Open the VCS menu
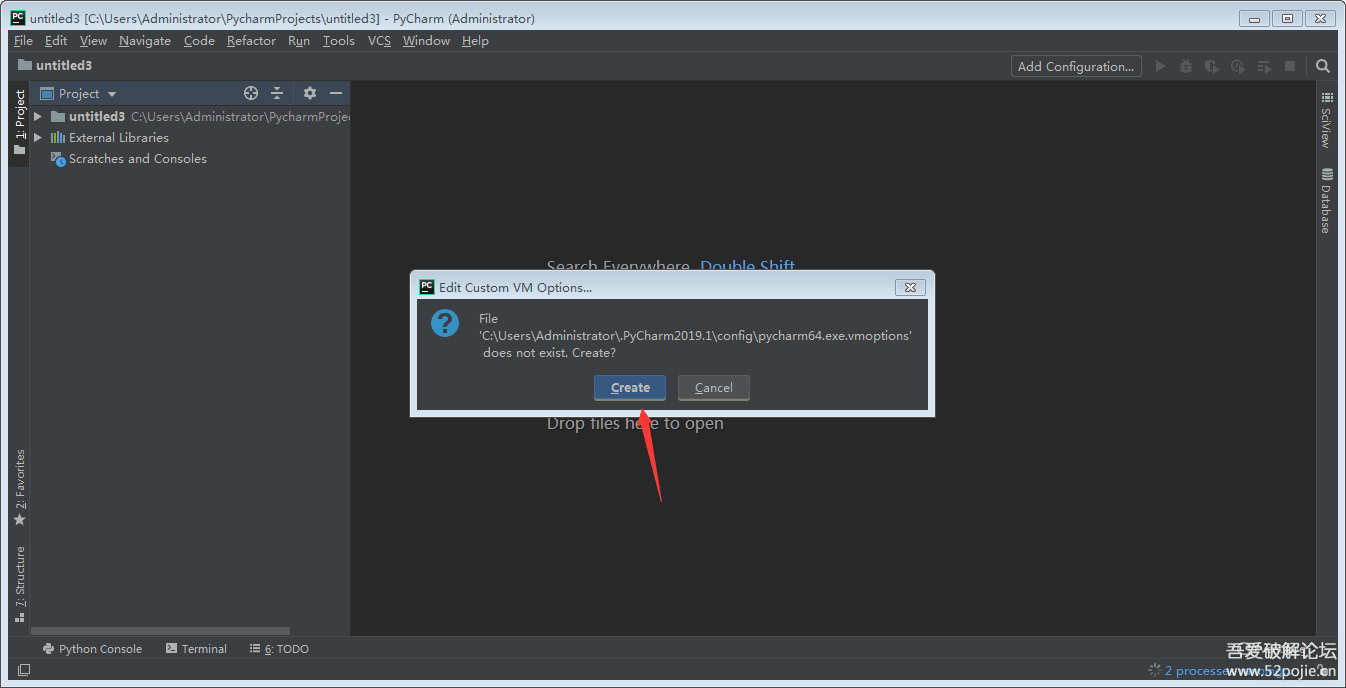 (379, 41)
